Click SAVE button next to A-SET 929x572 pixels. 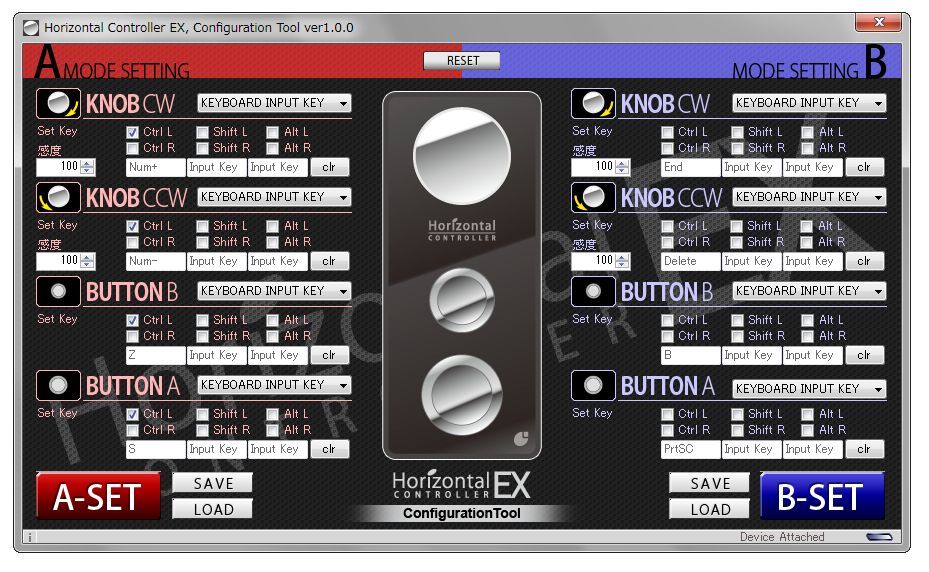coord(212,483)
